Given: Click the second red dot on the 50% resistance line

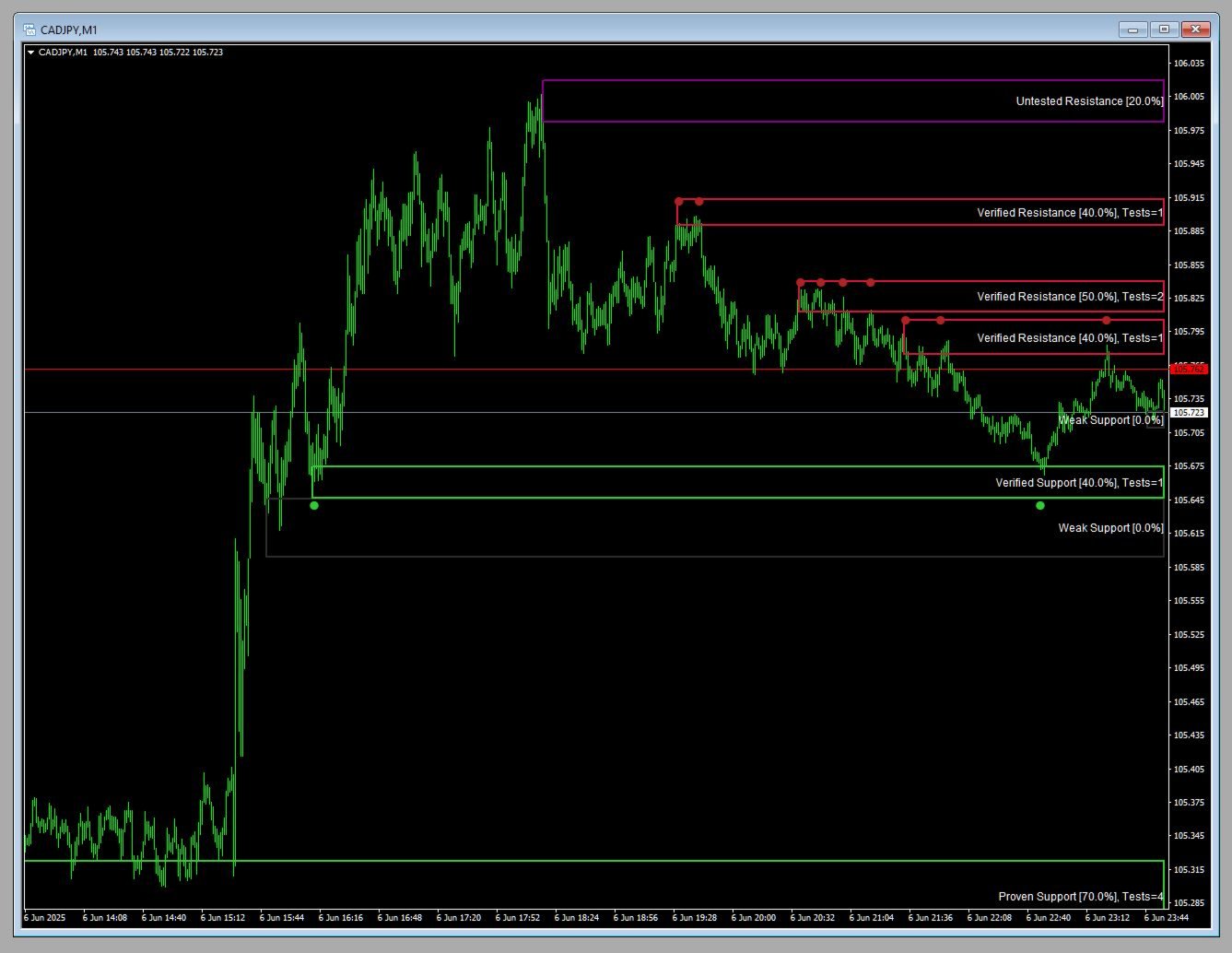Looking at the screenshot, I should [x=820, y=282].
